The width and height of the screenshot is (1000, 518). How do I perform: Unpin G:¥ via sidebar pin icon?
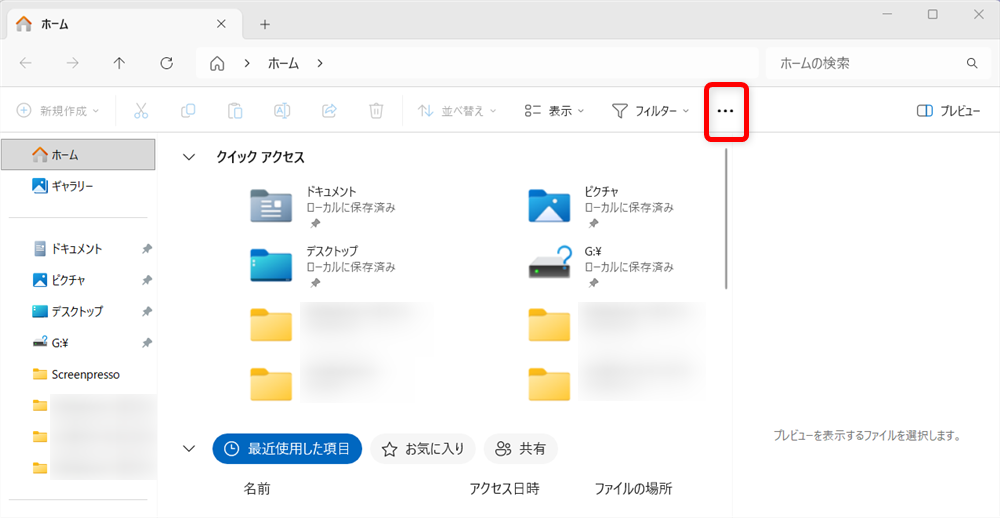click(x=146, y=343)
